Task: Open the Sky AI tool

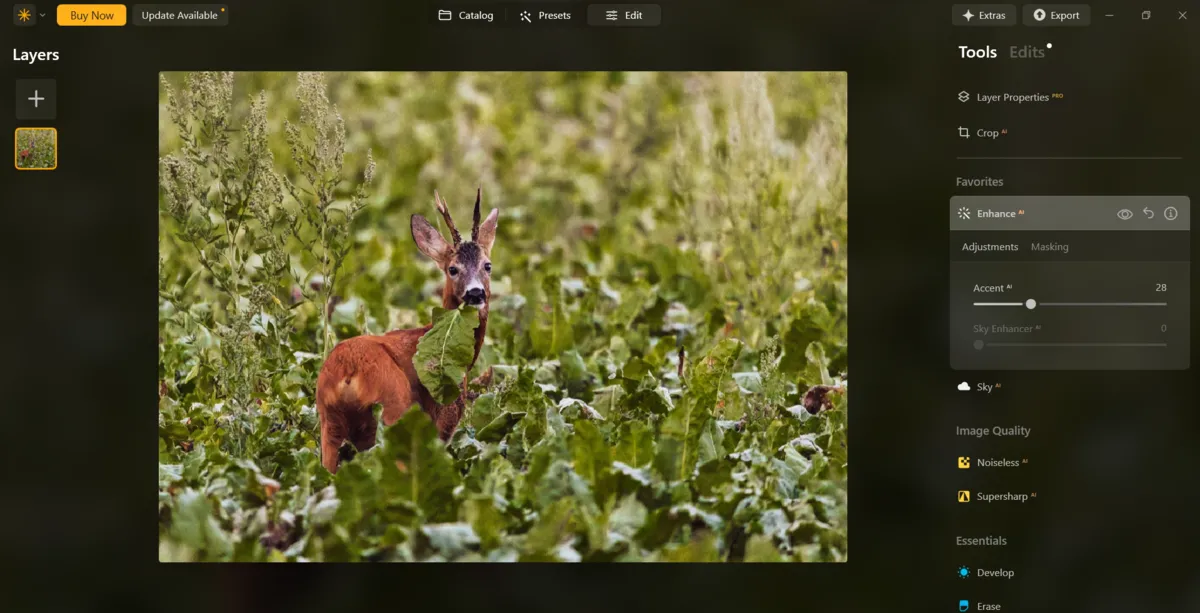Action: [x=985, y=386]
